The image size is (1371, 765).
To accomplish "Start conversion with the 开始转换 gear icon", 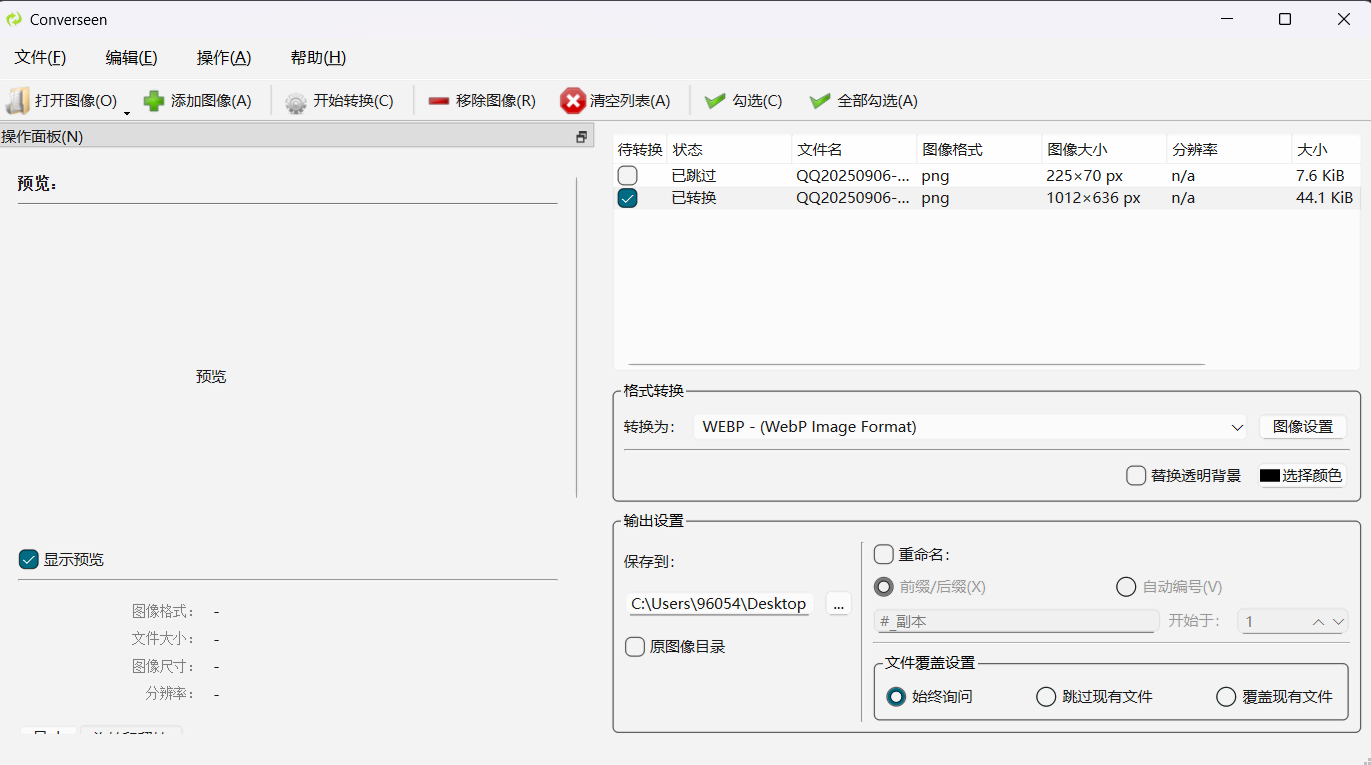I will pos(295,100).
